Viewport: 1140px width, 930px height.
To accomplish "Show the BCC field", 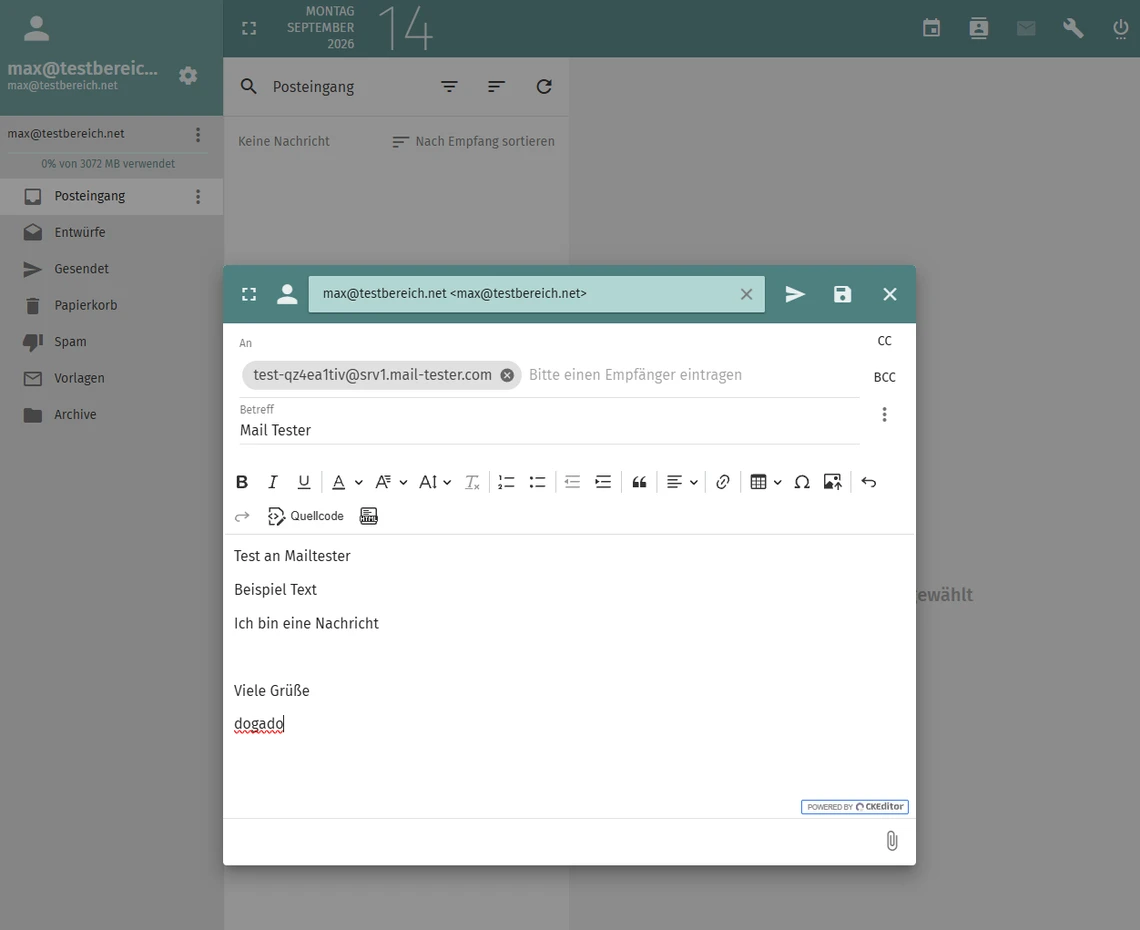I will 884,377.
